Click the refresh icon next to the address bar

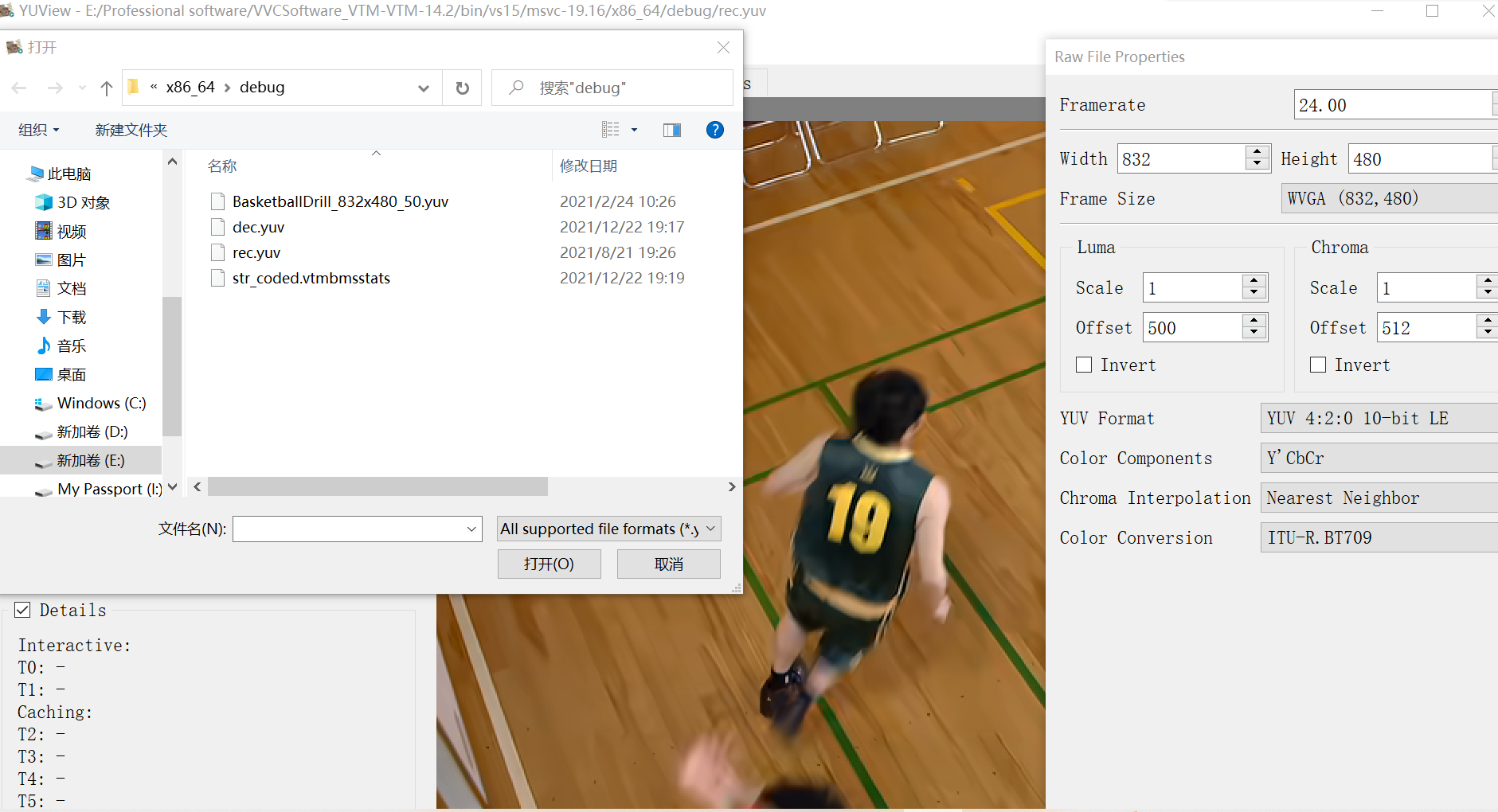click(x=462, y=88)
